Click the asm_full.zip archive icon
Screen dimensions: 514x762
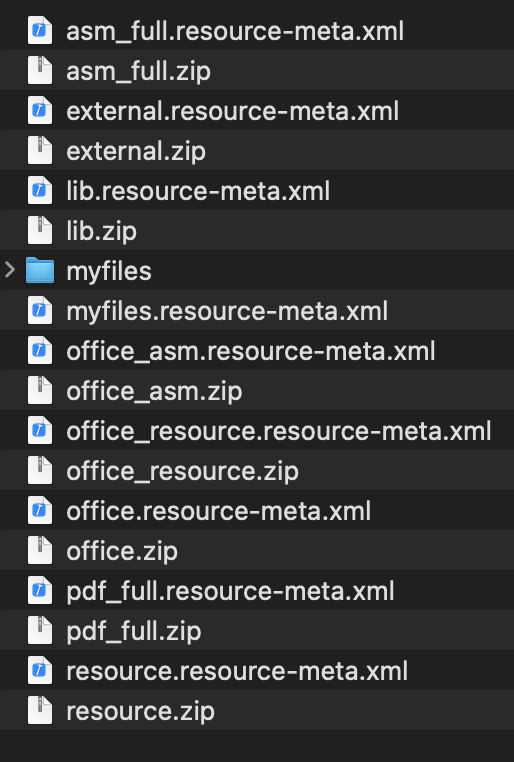(x=40, y=70)
